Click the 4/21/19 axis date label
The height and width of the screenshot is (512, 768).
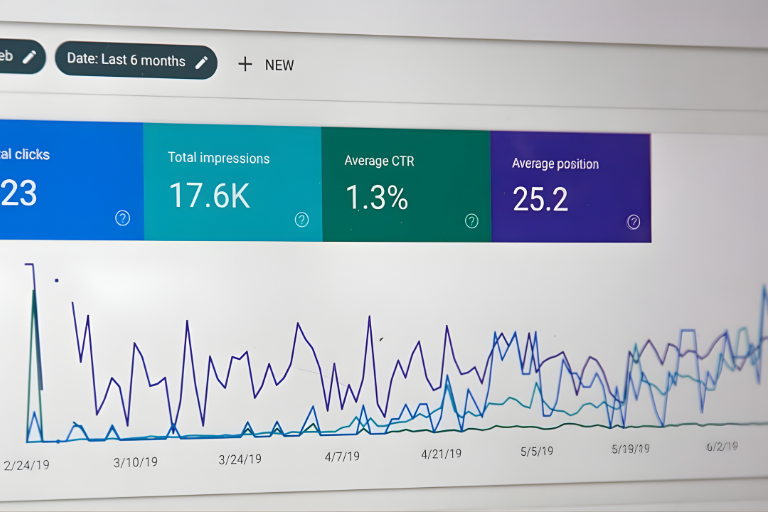pos(441,453)
